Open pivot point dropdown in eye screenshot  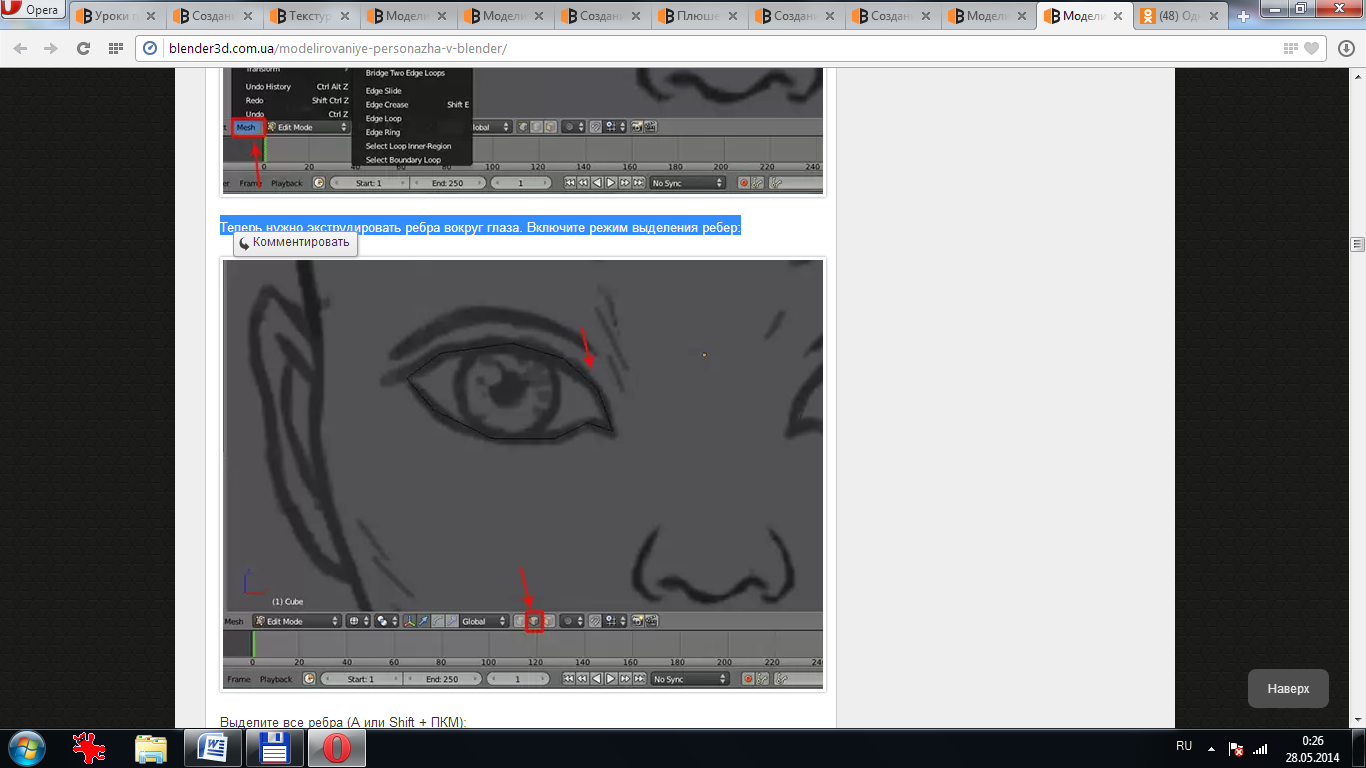tap(386, 621)
